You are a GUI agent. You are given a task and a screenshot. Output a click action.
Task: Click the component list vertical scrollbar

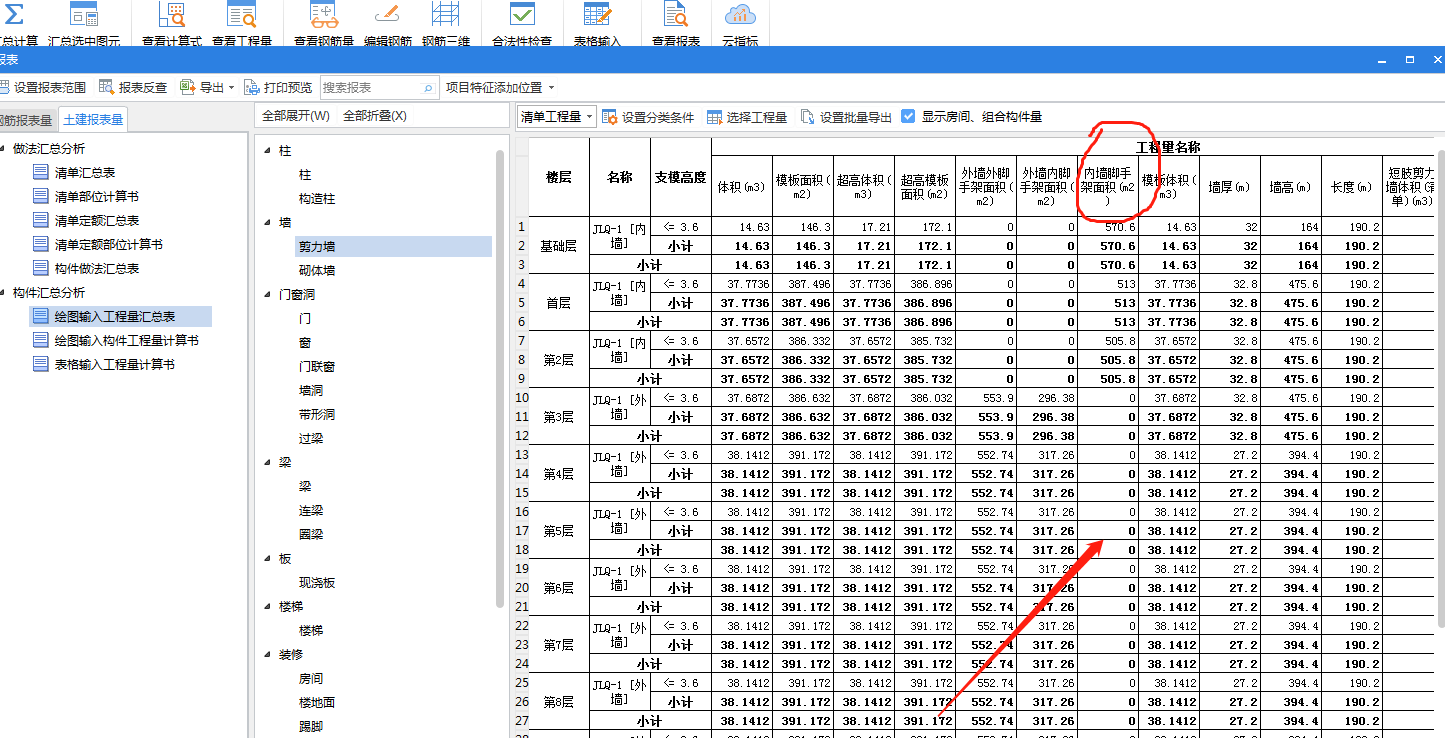pyautogui.click(x=501, y=380)
